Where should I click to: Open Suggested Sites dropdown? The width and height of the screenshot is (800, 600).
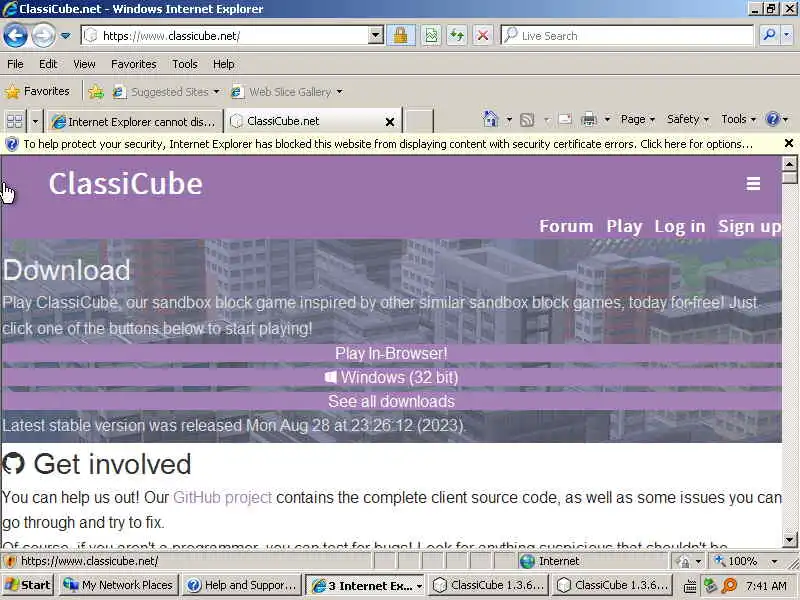coord(166,92)
